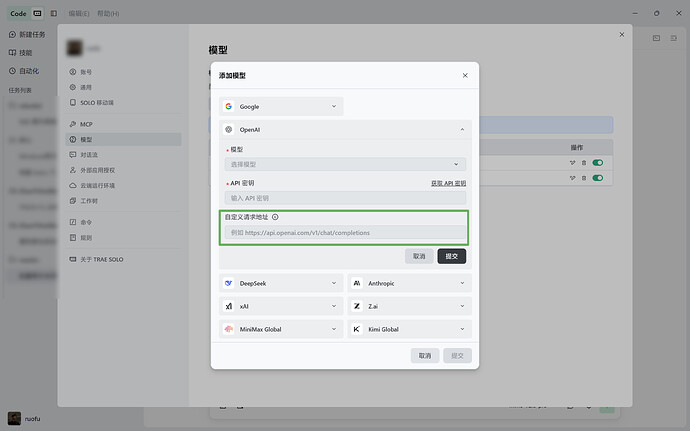Click the SOLO 移动端 phone icon
The width and height of the screenshot is (690, 431).
73,102
